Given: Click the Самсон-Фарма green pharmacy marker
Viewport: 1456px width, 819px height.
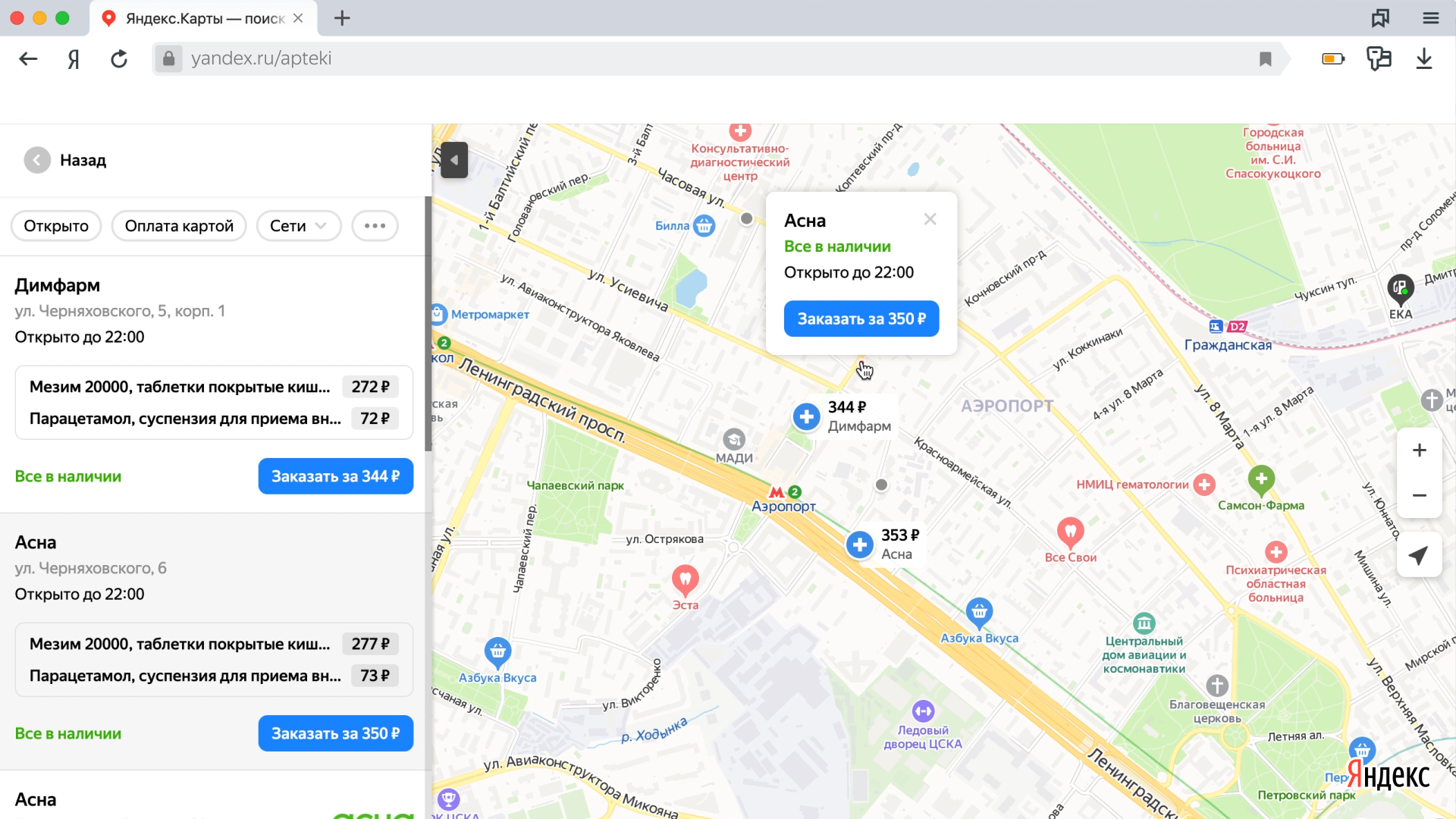Looking at the screenshot, I should (x=1261, y=479).
